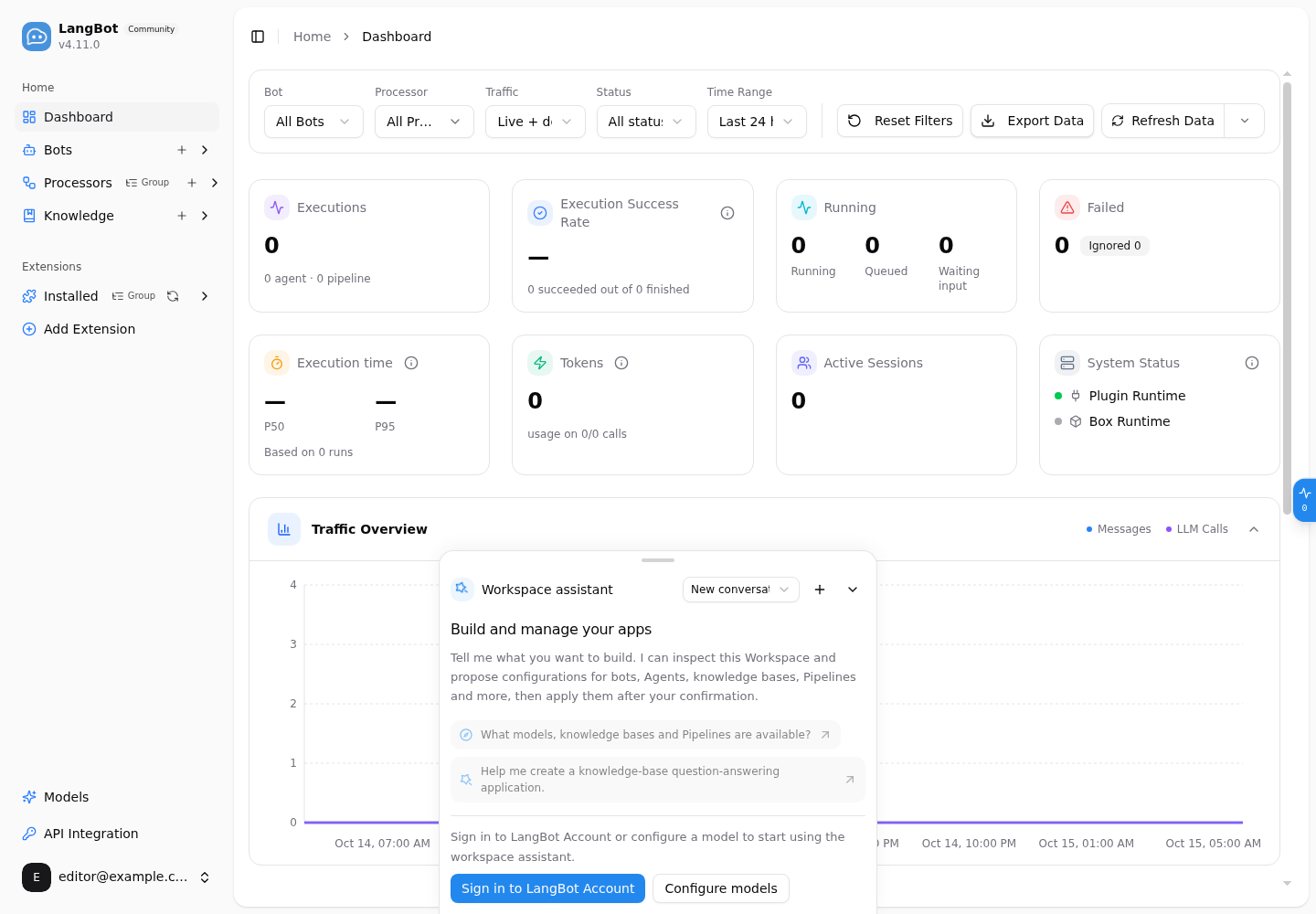Click the floating activity monitor widget
The image size is (1316, 914).
(1305, 500)
